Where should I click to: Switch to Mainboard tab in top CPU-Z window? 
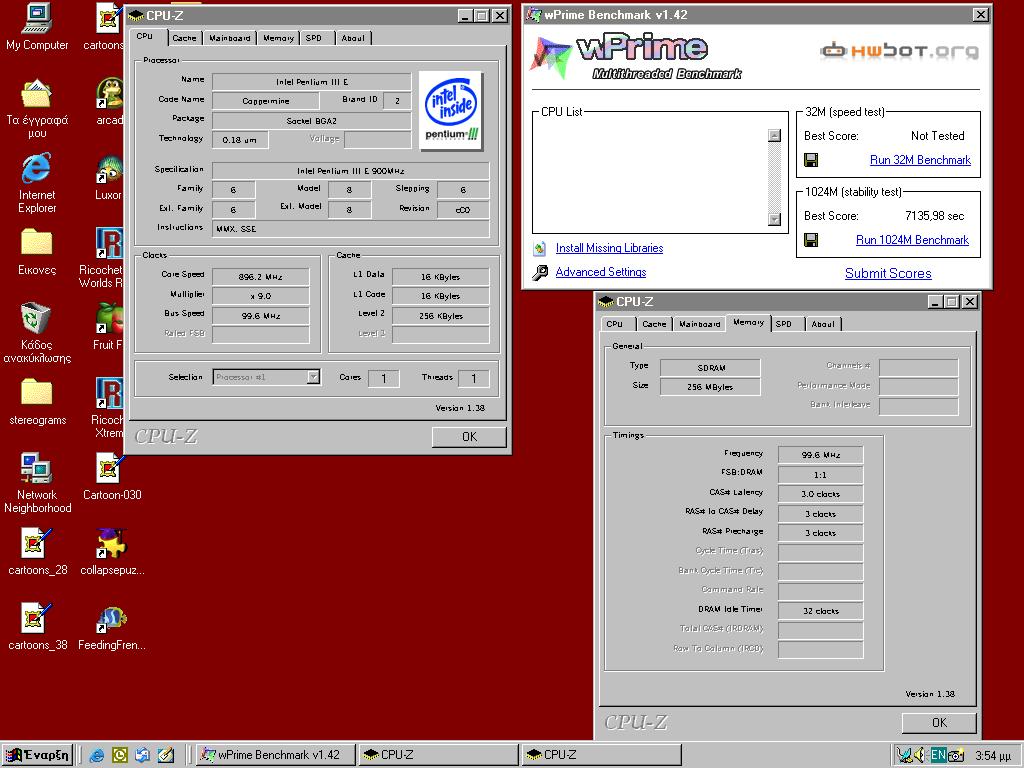229,38
